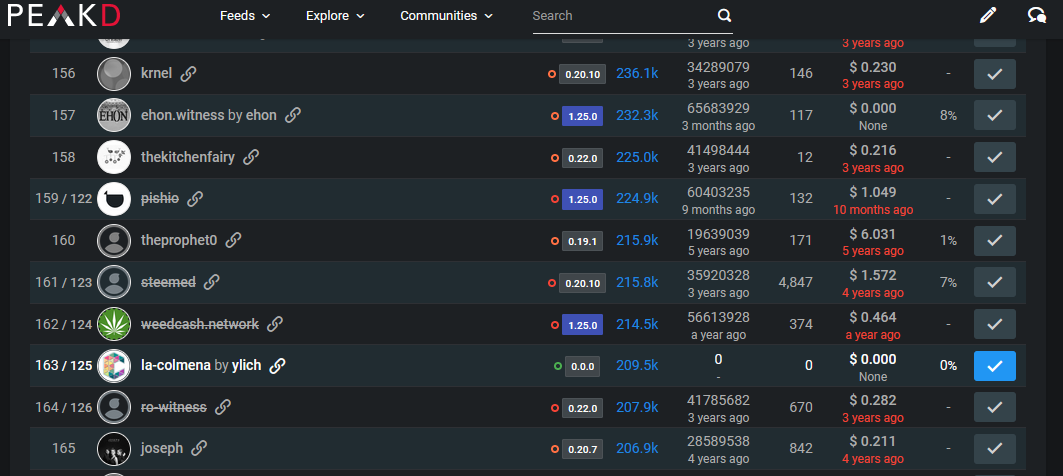
Task: Click version badge 1.25.0 for pishio
Action: 582,199
